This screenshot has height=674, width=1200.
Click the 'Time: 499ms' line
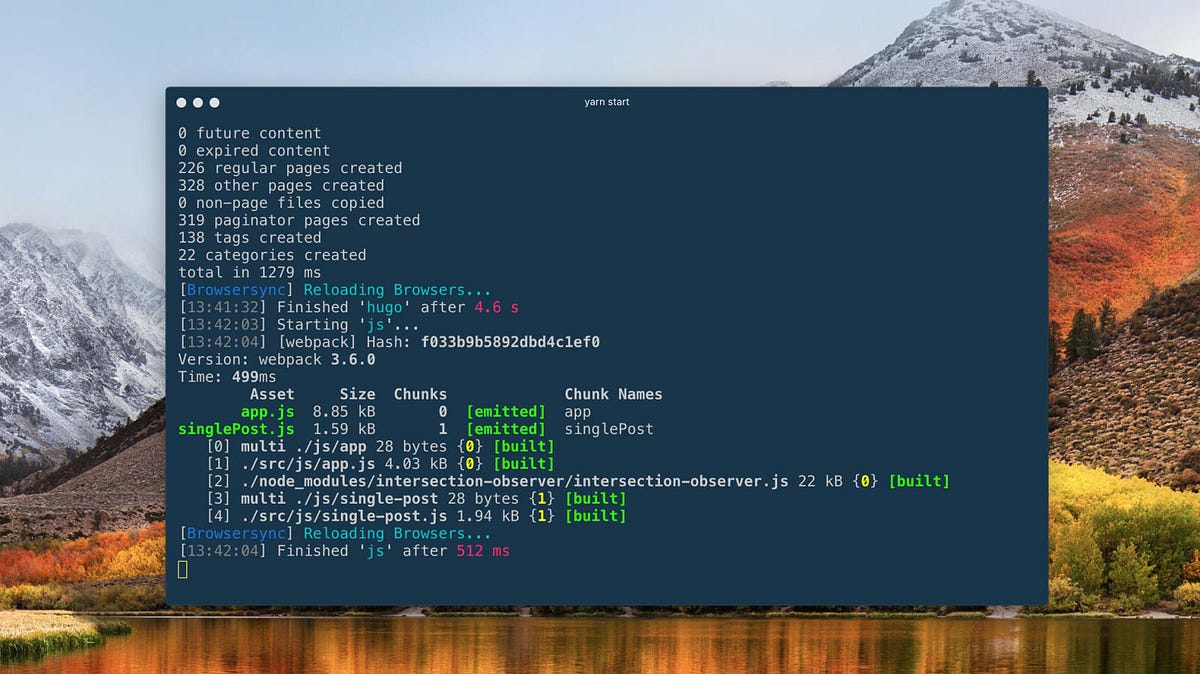point(227,377)
